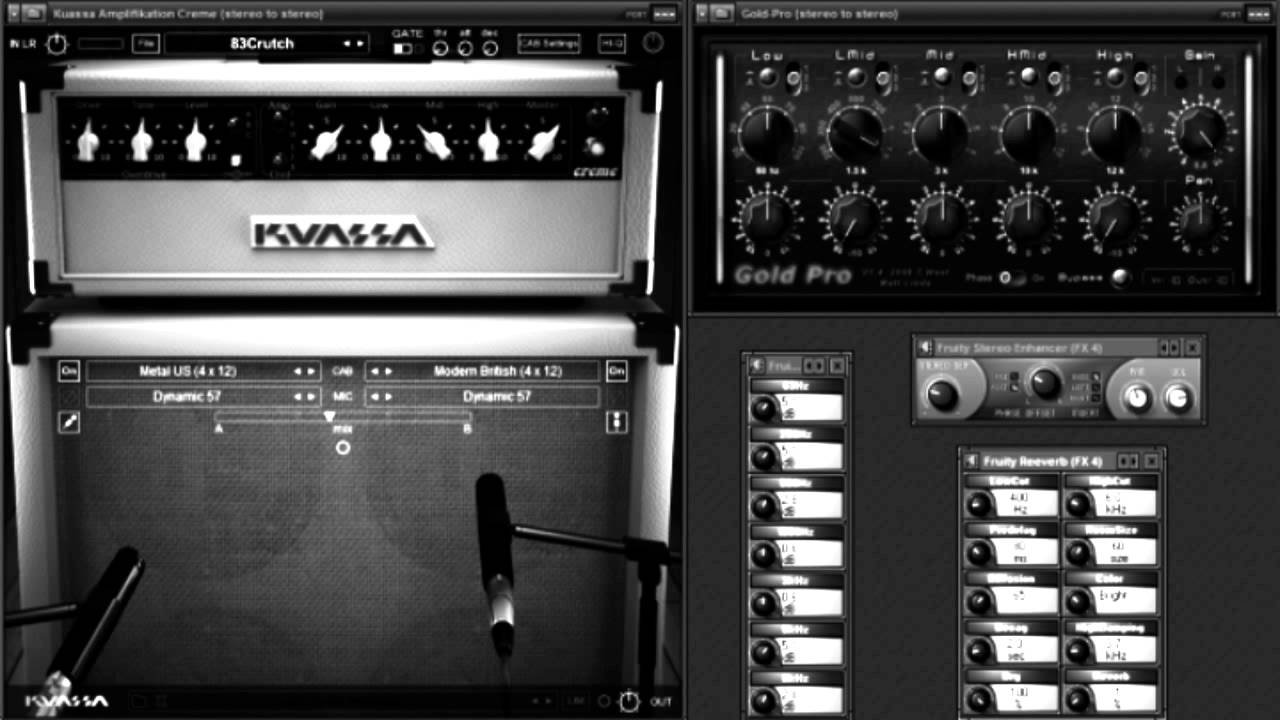Screen dimensions: 1280x720
Task: Click Fruity Reeverb preset arrows in title bar
Action: [1127, 461]
